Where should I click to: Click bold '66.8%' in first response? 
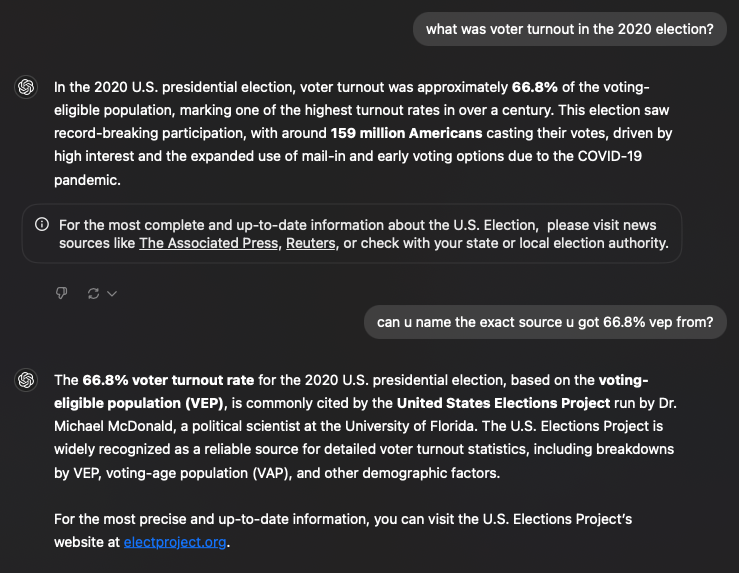tap(534, 87)
